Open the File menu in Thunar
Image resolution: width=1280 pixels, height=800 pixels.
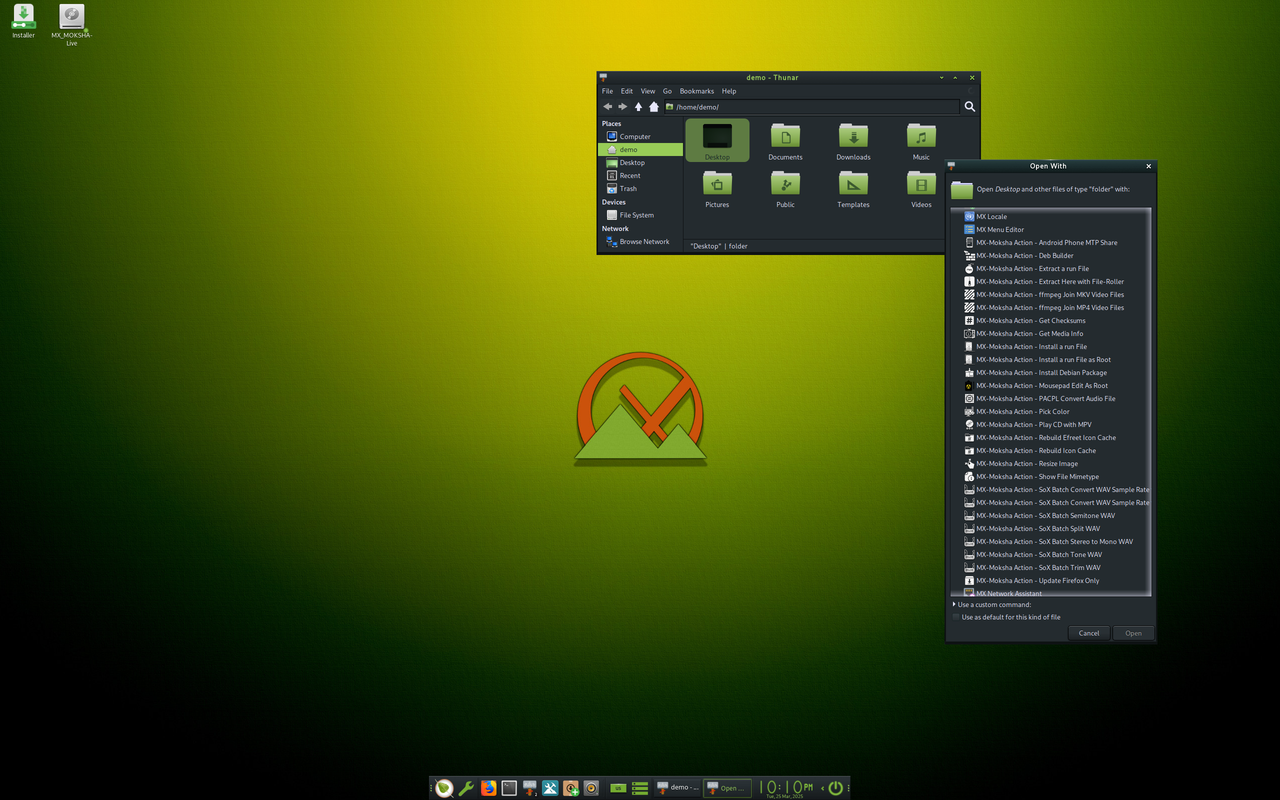(x=607, y=91)
